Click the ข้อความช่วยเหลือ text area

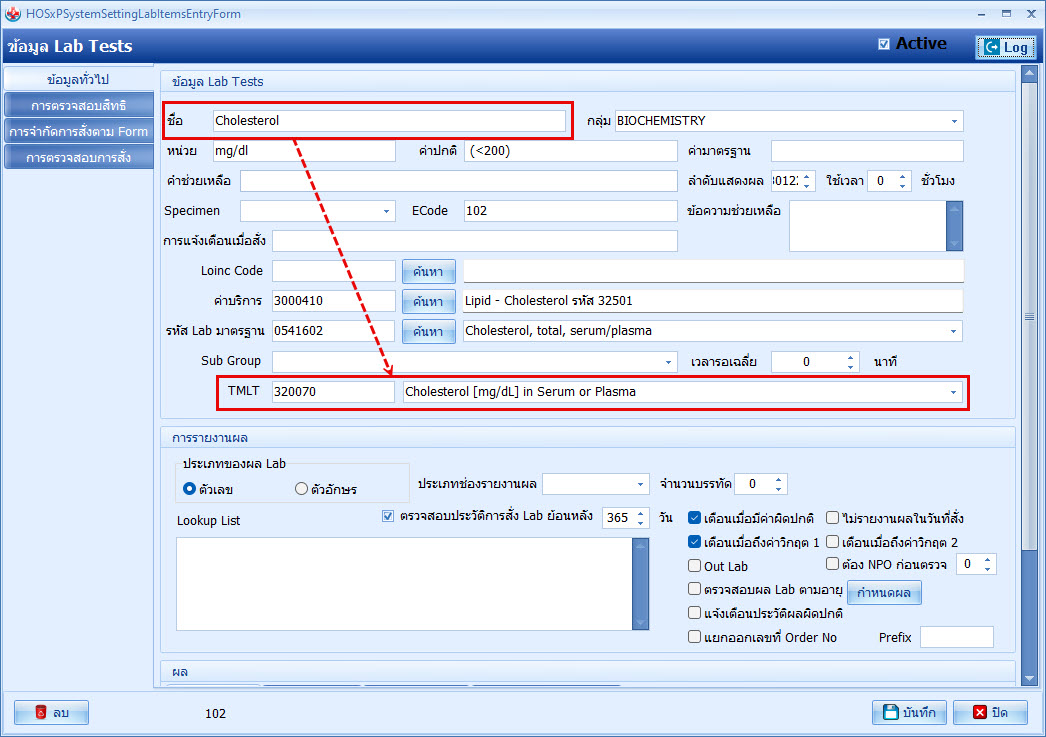(867, 226)
